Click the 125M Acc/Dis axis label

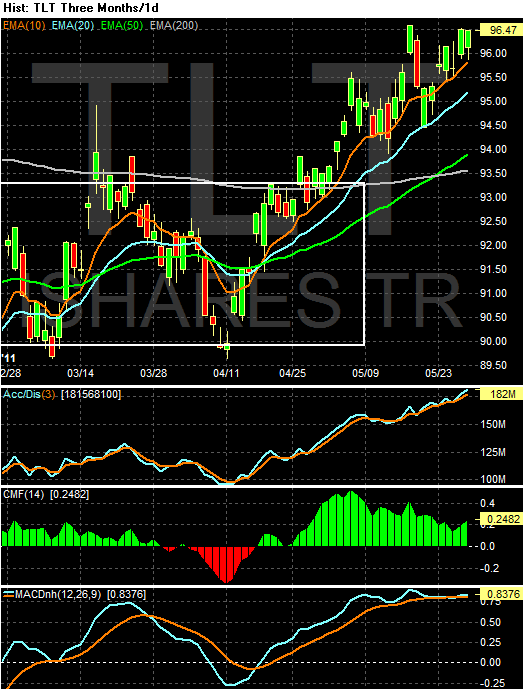(493, 452)
